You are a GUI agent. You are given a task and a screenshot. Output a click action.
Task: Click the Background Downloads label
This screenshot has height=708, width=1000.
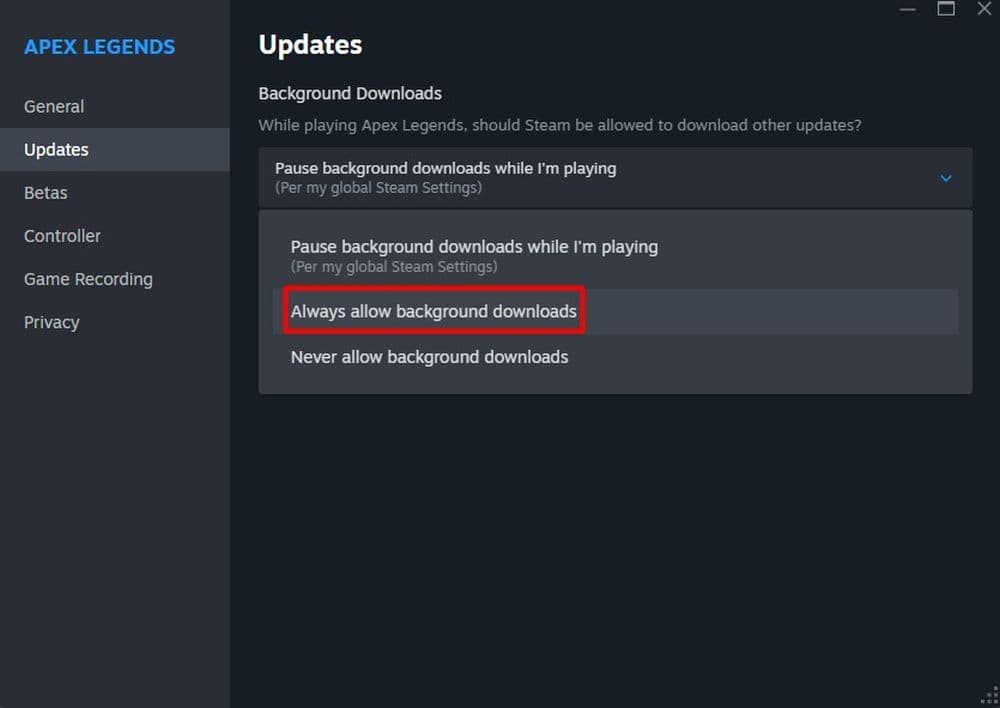click(x=350, y=93)
